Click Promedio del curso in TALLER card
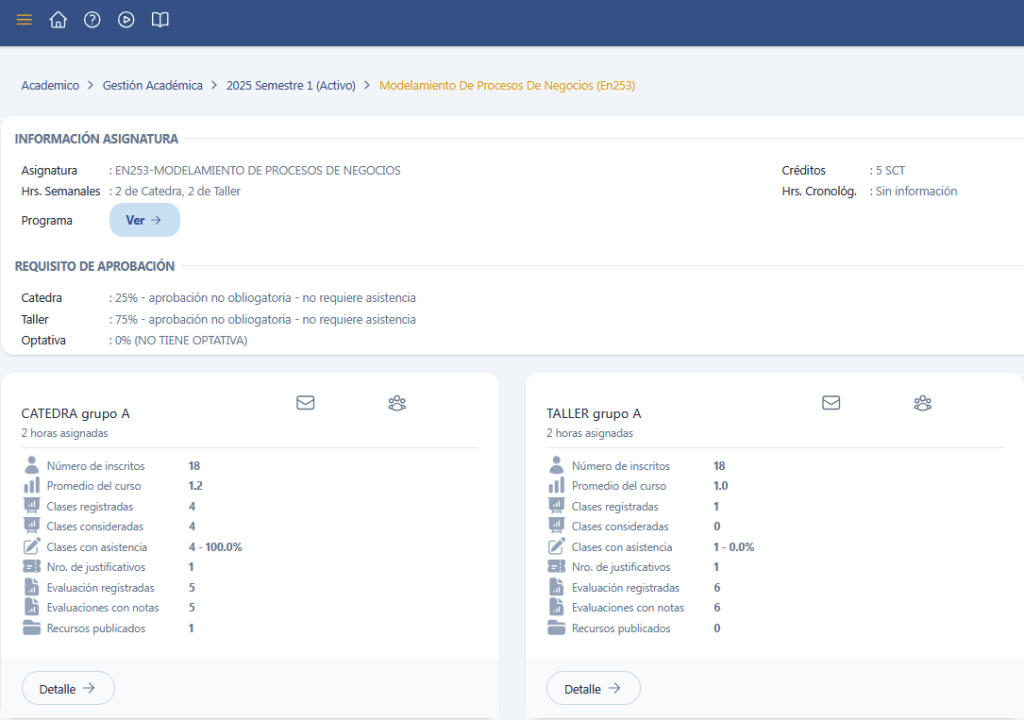The image size is (1024, 720). coord(618,486)
